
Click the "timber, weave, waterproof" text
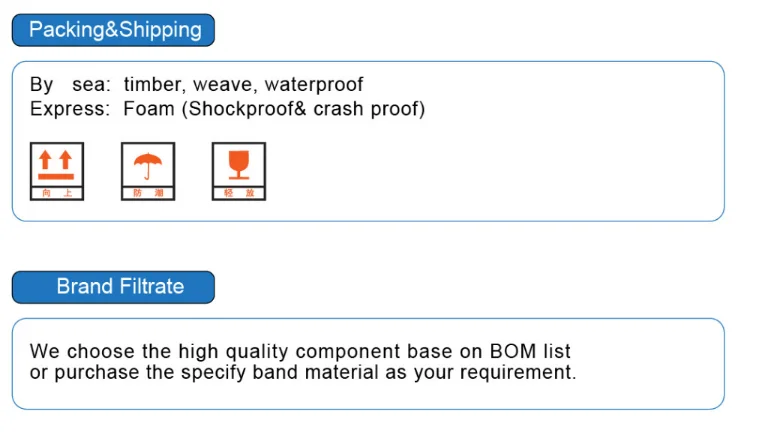click(243, 85)
